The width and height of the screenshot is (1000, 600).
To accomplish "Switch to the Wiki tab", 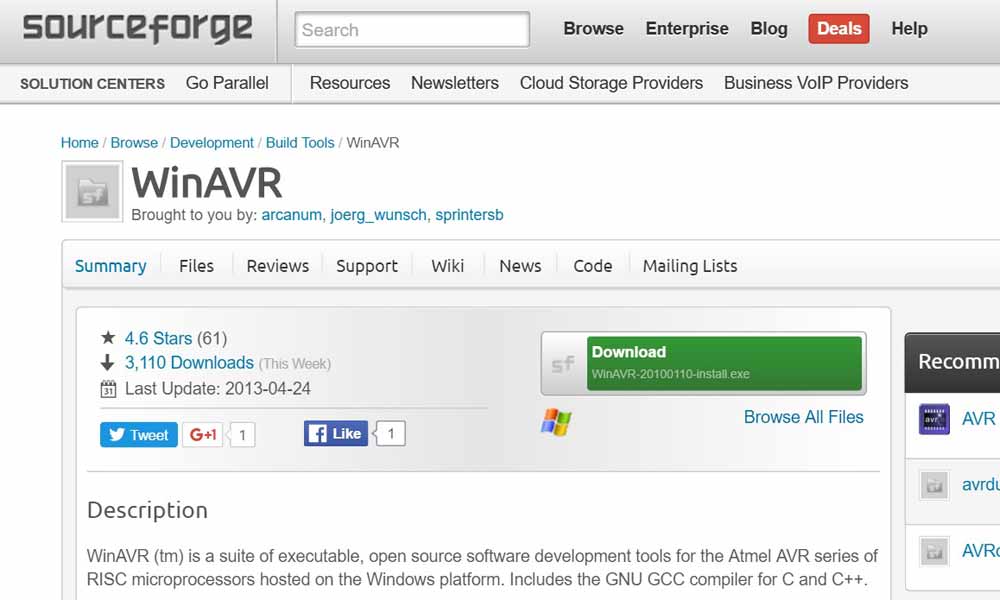I will [447, 266].
